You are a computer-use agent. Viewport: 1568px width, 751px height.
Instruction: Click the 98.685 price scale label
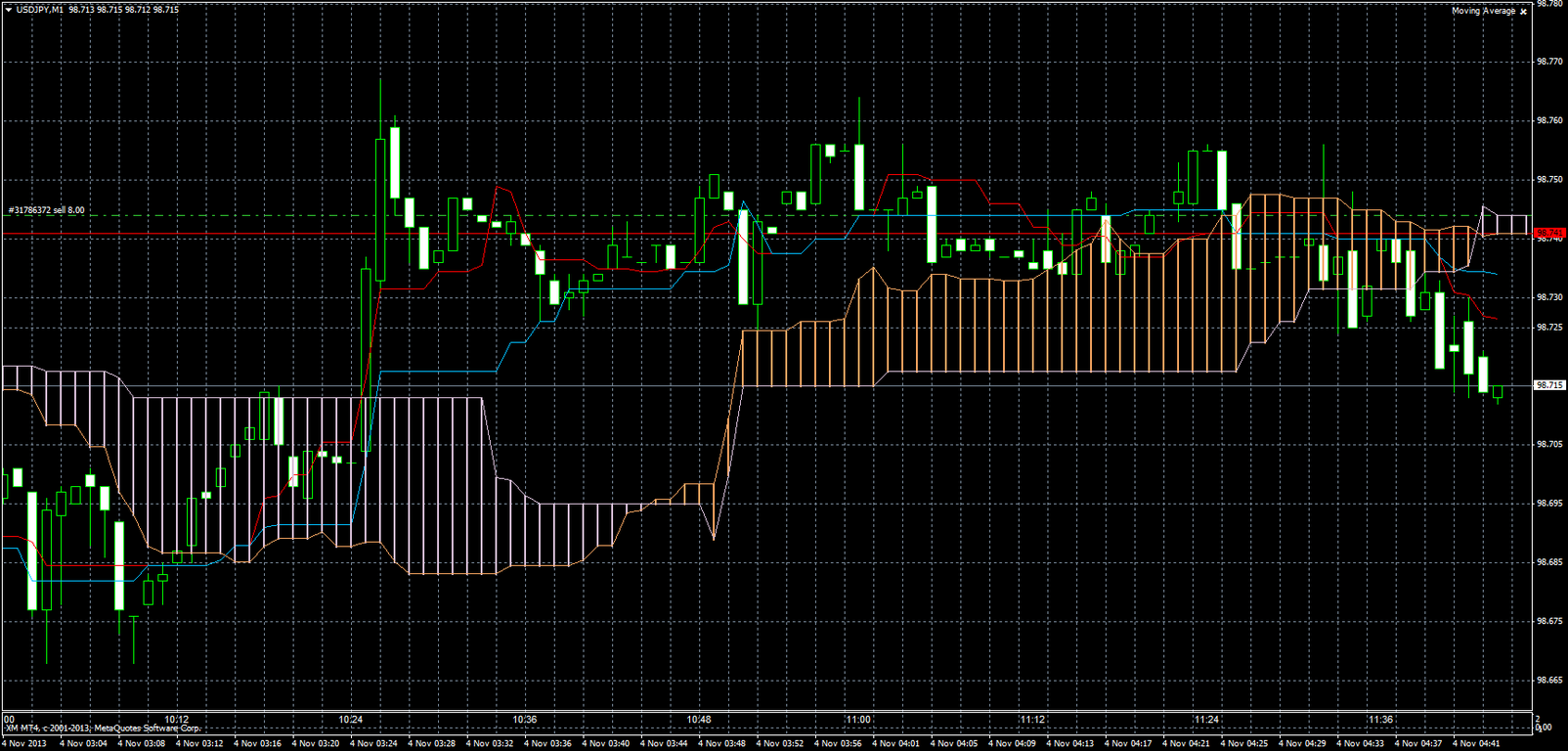pos(1548,562)
